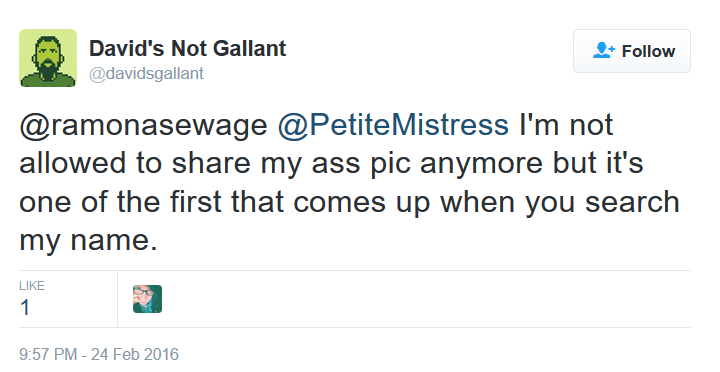Select the word Follow in the button
Viewport: 720px width, 372px height.
coord(648,51)
